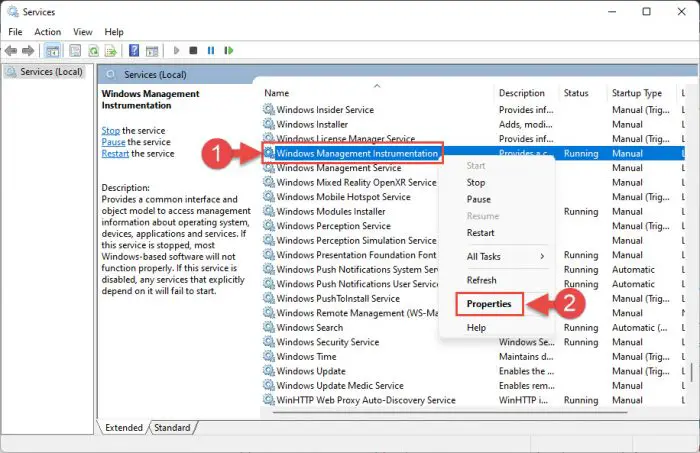Open the File menu
700x453 pixels.
click(15, 32)
